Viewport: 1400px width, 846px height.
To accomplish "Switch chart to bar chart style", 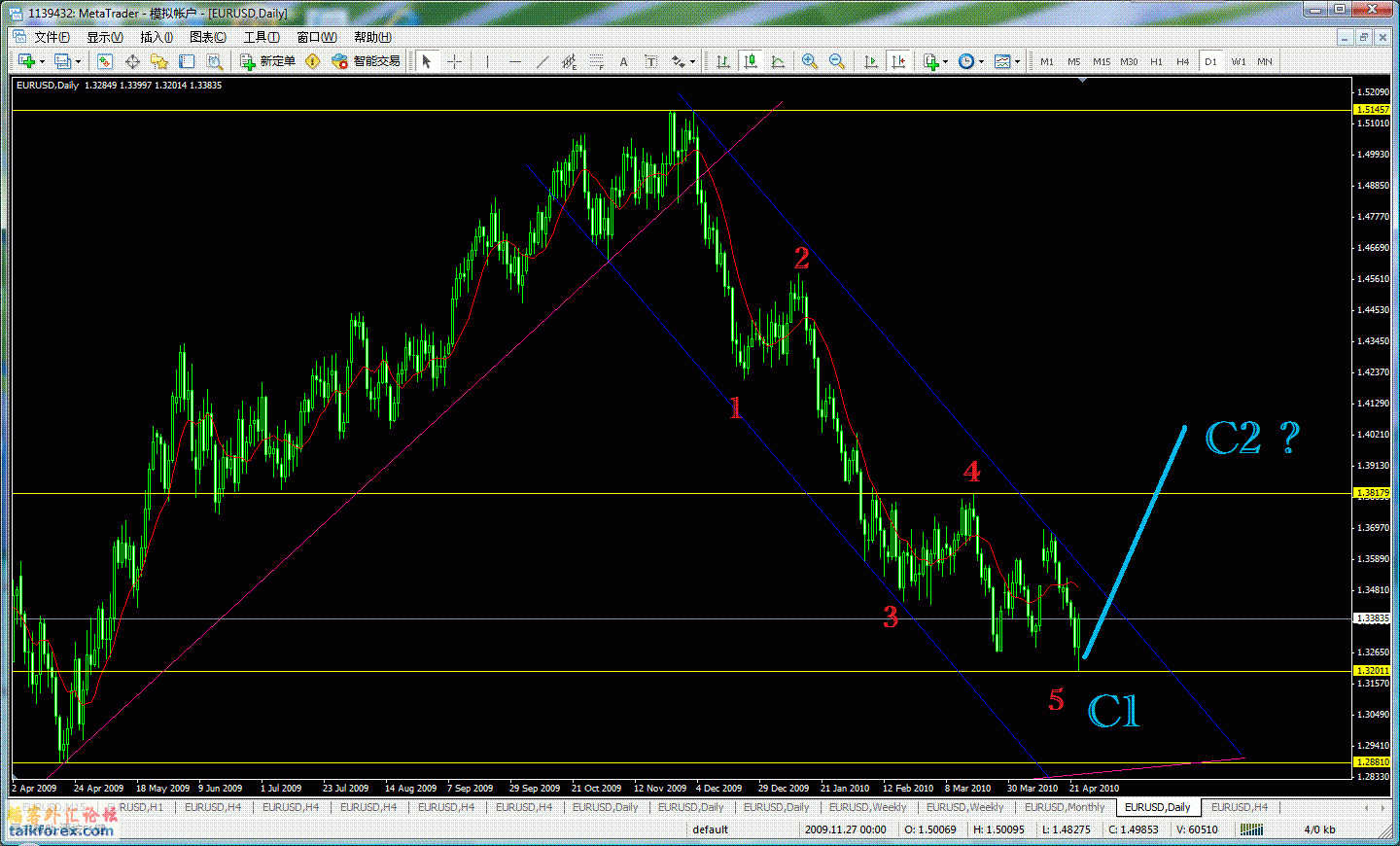I will click(x=723, y=61).
